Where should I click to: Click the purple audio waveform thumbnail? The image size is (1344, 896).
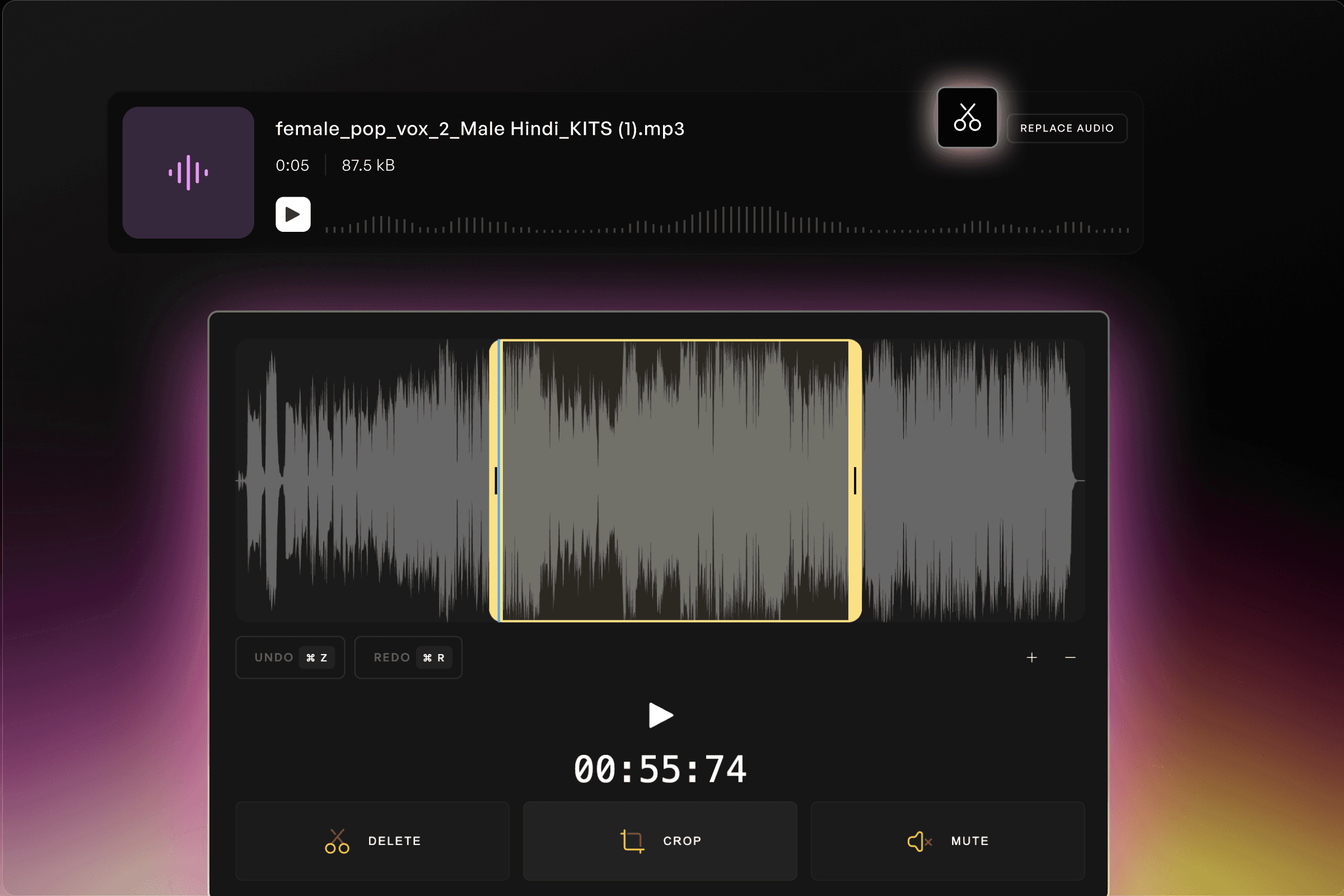[188, 172]
